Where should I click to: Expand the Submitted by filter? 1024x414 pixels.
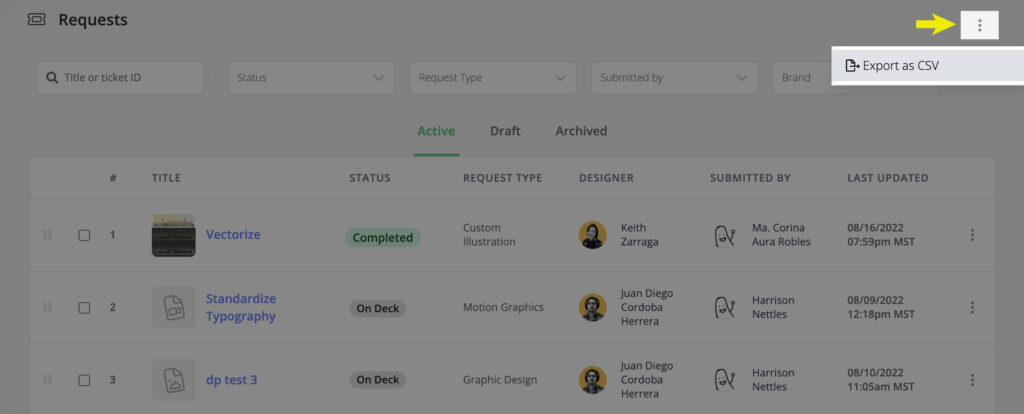(x=674, y=78)
